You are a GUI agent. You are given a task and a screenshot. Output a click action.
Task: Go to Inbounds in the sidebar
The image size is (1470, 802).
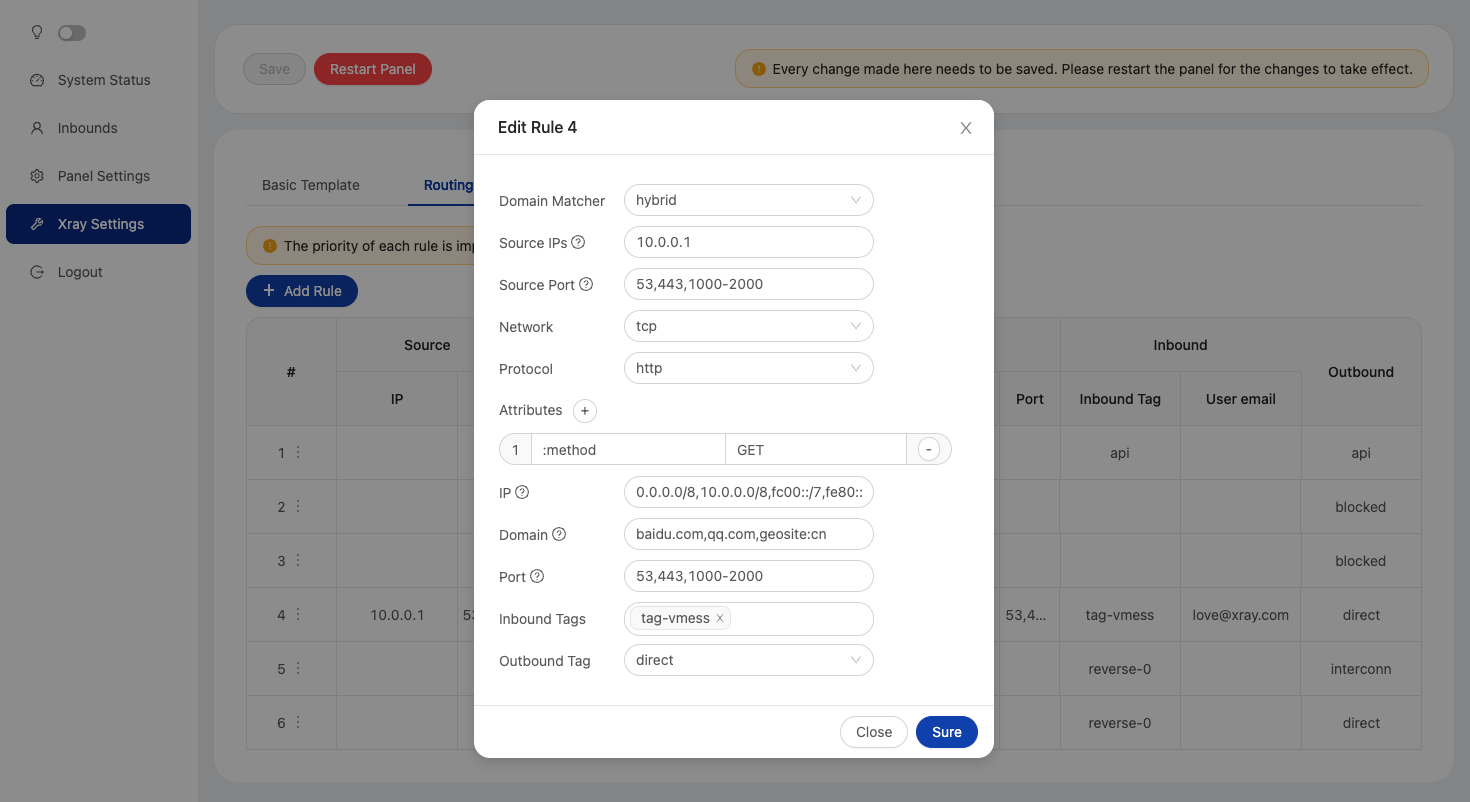(x=88, y=128)
